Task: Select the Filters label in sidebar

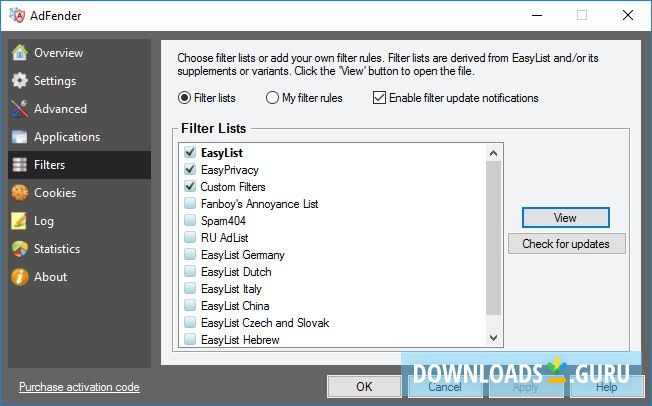Action: (49, 165)
